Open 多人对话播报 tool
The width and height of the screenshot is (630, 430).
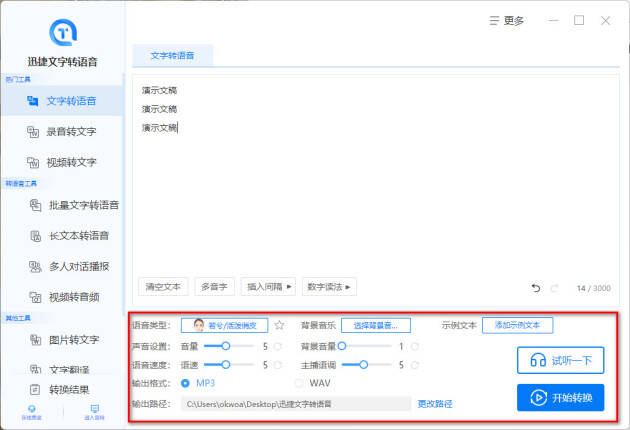coord(79,267)
